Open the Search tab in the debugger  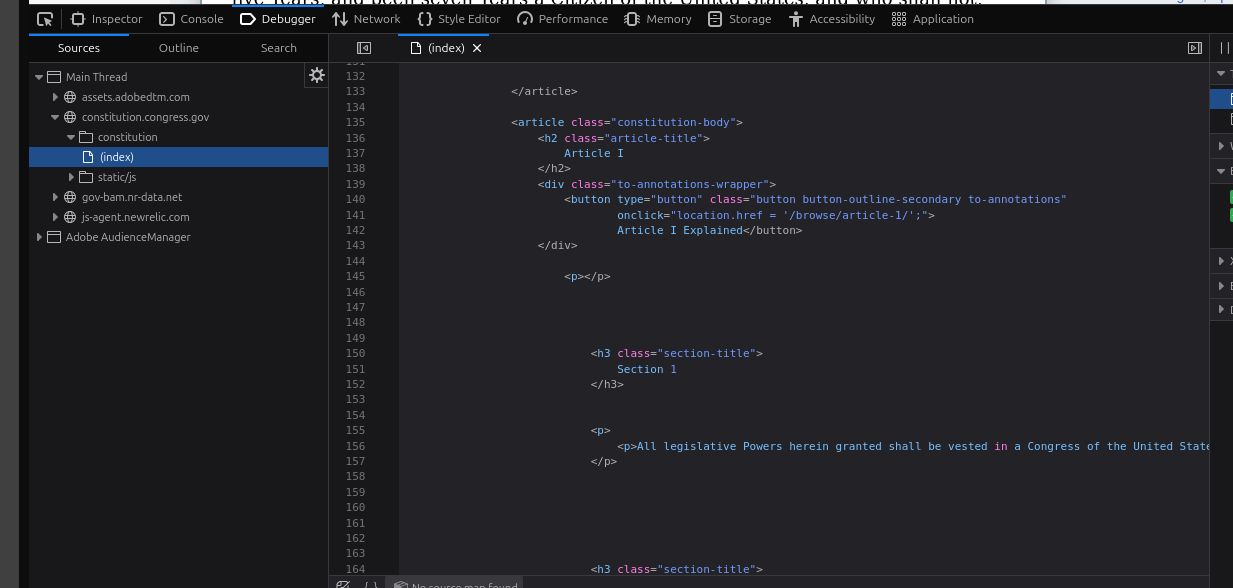click(278, 48)
